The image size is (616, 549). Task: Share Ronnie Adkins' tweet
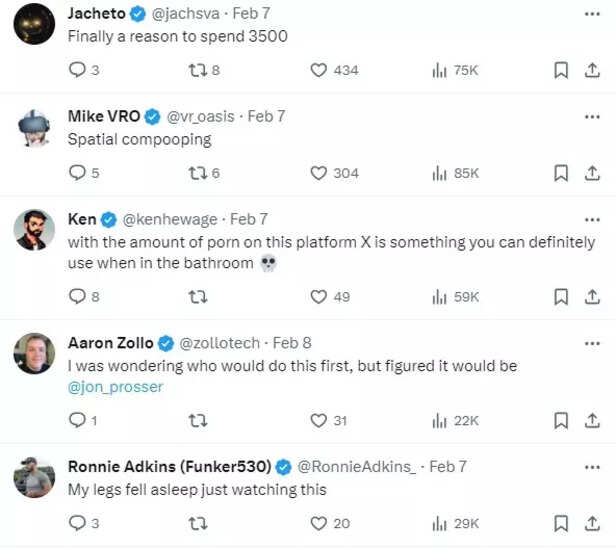point(591,523)
